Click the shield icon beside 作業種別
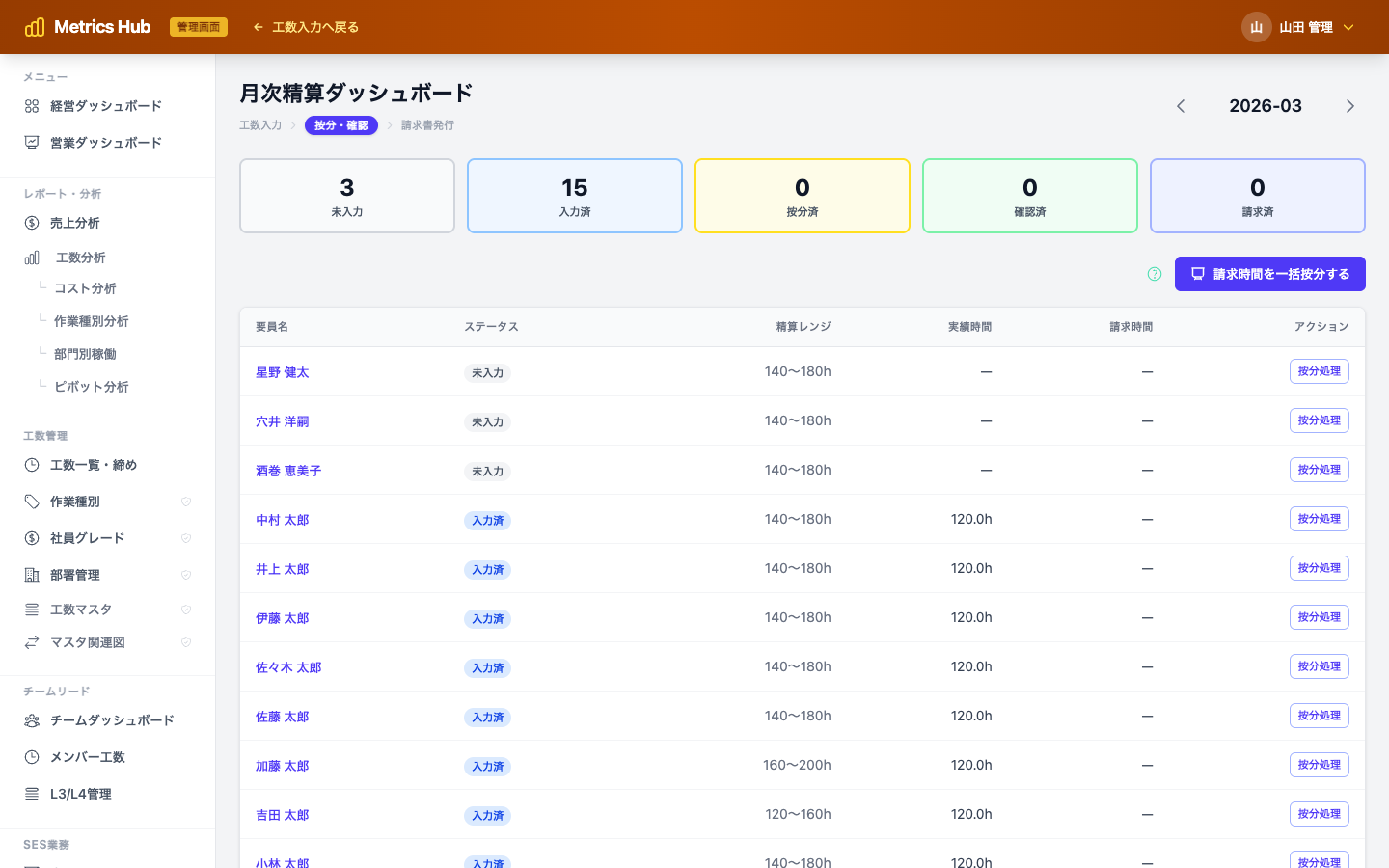 [x=186, y=502]
